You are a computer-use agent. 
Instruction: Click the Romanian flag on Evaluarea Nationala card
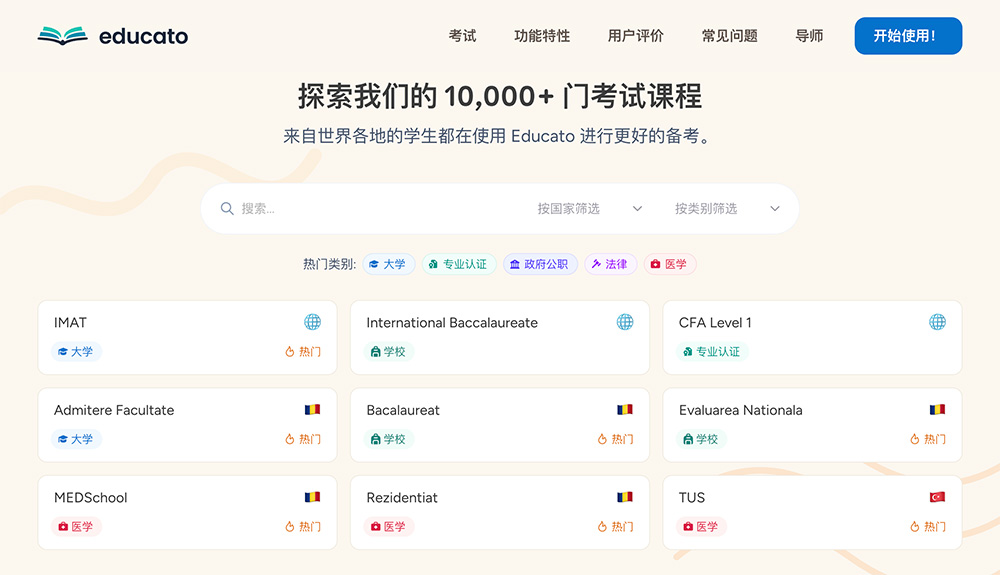click(x=938, y=409)
